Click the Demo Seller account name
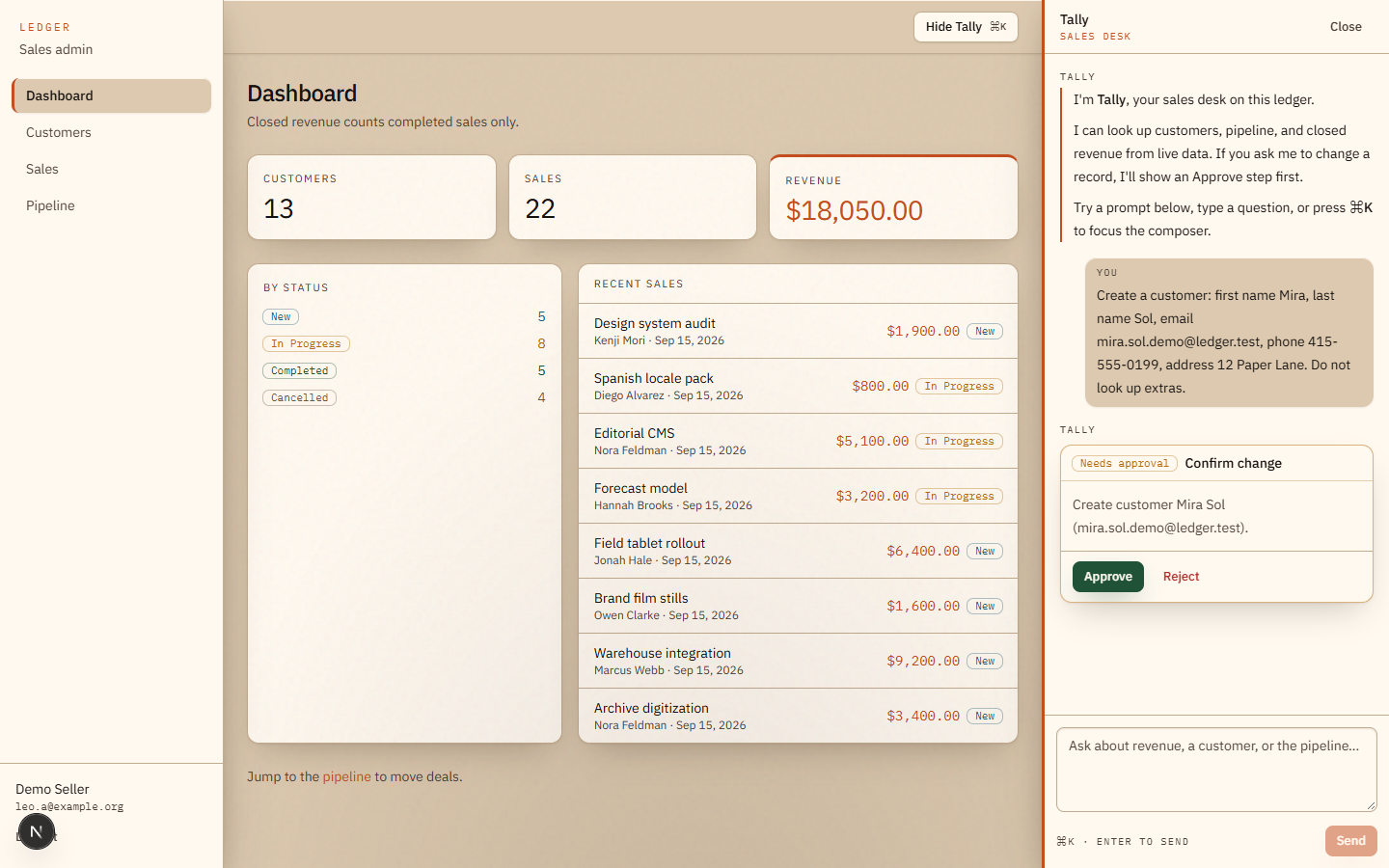This screenshot has height=868, width=1389. [x=52, y=789]
